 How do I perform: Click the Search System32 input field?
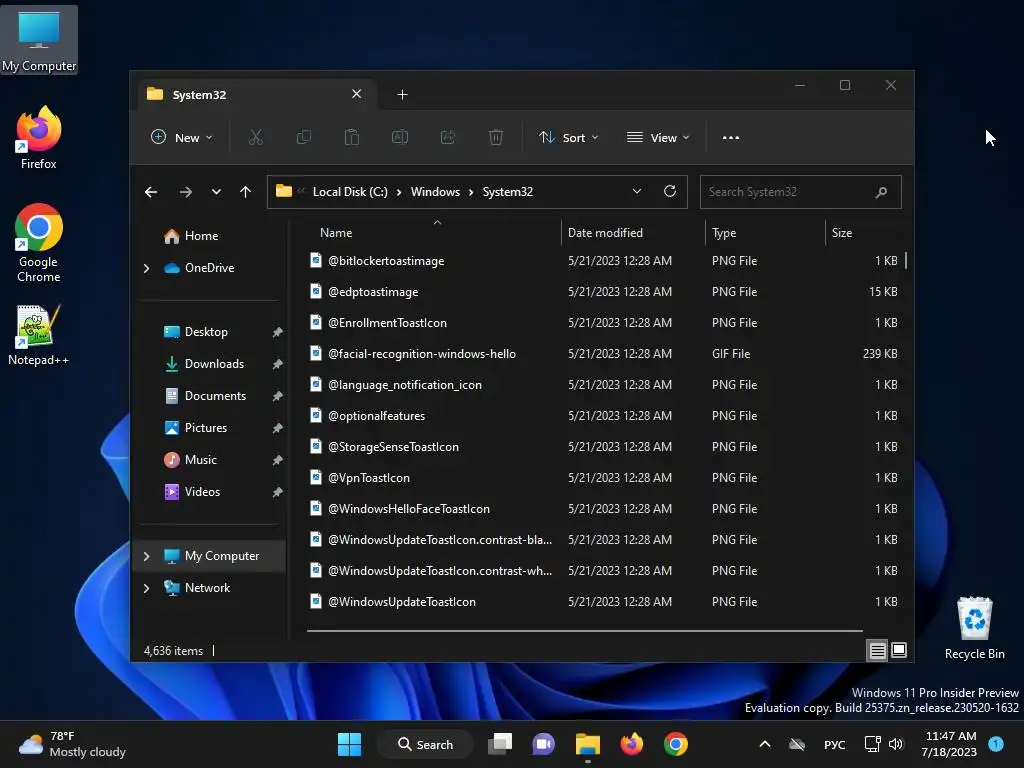click(x=801, y=192)
